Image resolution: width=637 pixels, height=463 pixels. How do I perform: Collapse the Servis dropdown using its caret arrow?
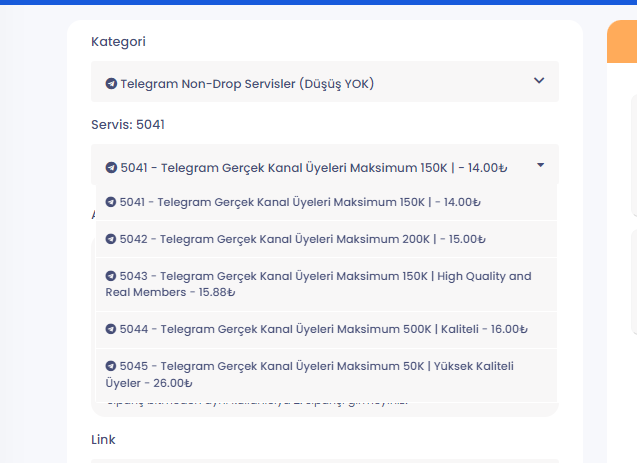[540, 165]
